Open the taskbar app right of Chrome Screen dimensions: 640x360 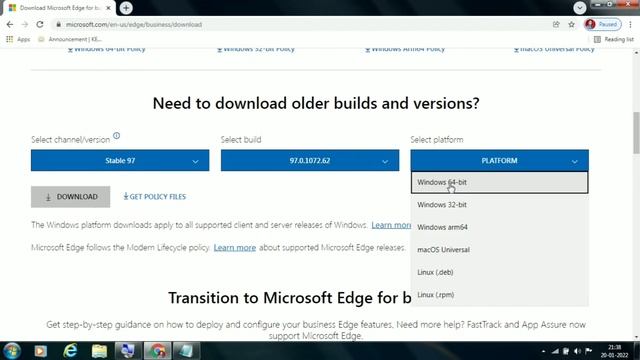click(x=187, y=351)
